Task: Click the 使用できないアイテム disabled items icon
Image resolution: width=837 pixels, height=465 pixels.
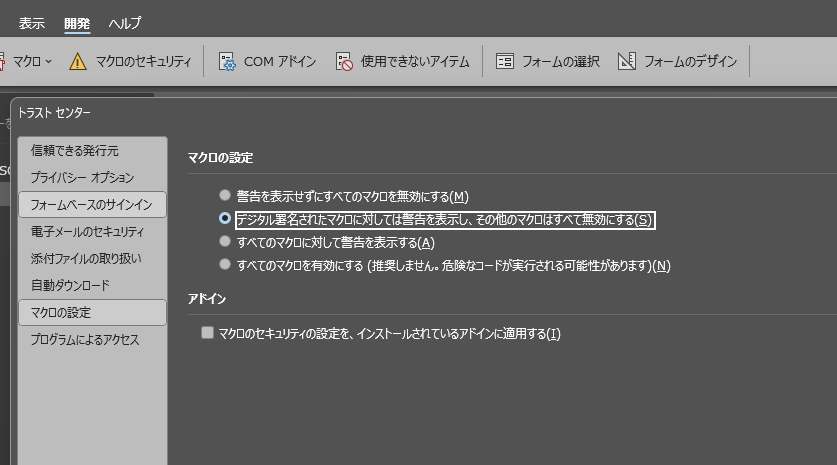Action: (345, 61)
